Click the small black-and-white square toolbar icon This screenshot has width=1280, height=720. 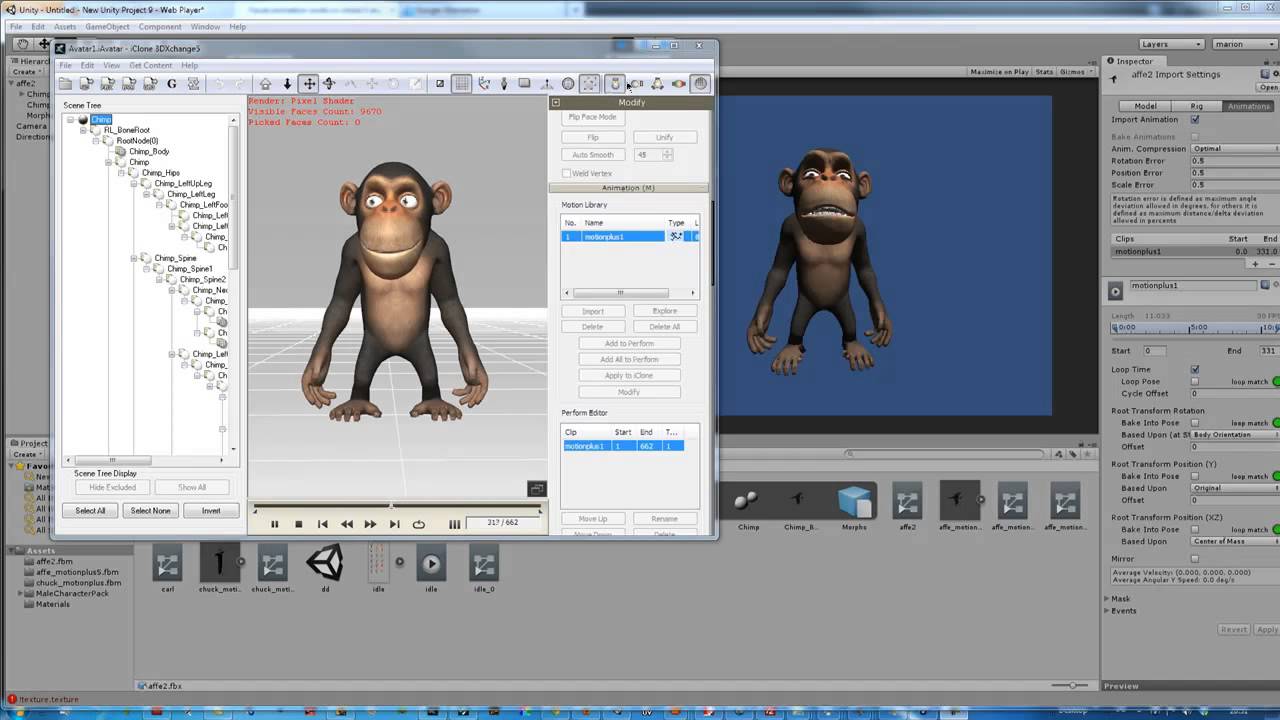pyautogui.click(x=440, y=84)
